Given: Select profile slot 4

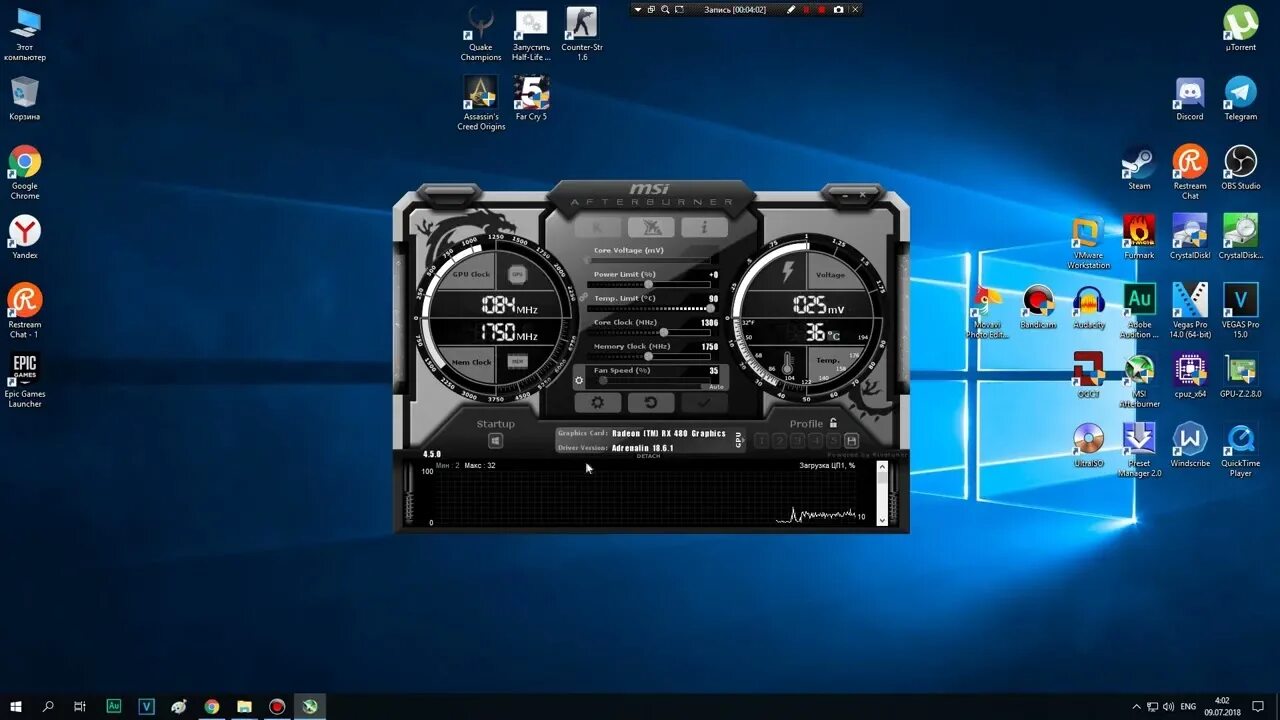Looking at the screenshot, I should [x=816, y=441].
